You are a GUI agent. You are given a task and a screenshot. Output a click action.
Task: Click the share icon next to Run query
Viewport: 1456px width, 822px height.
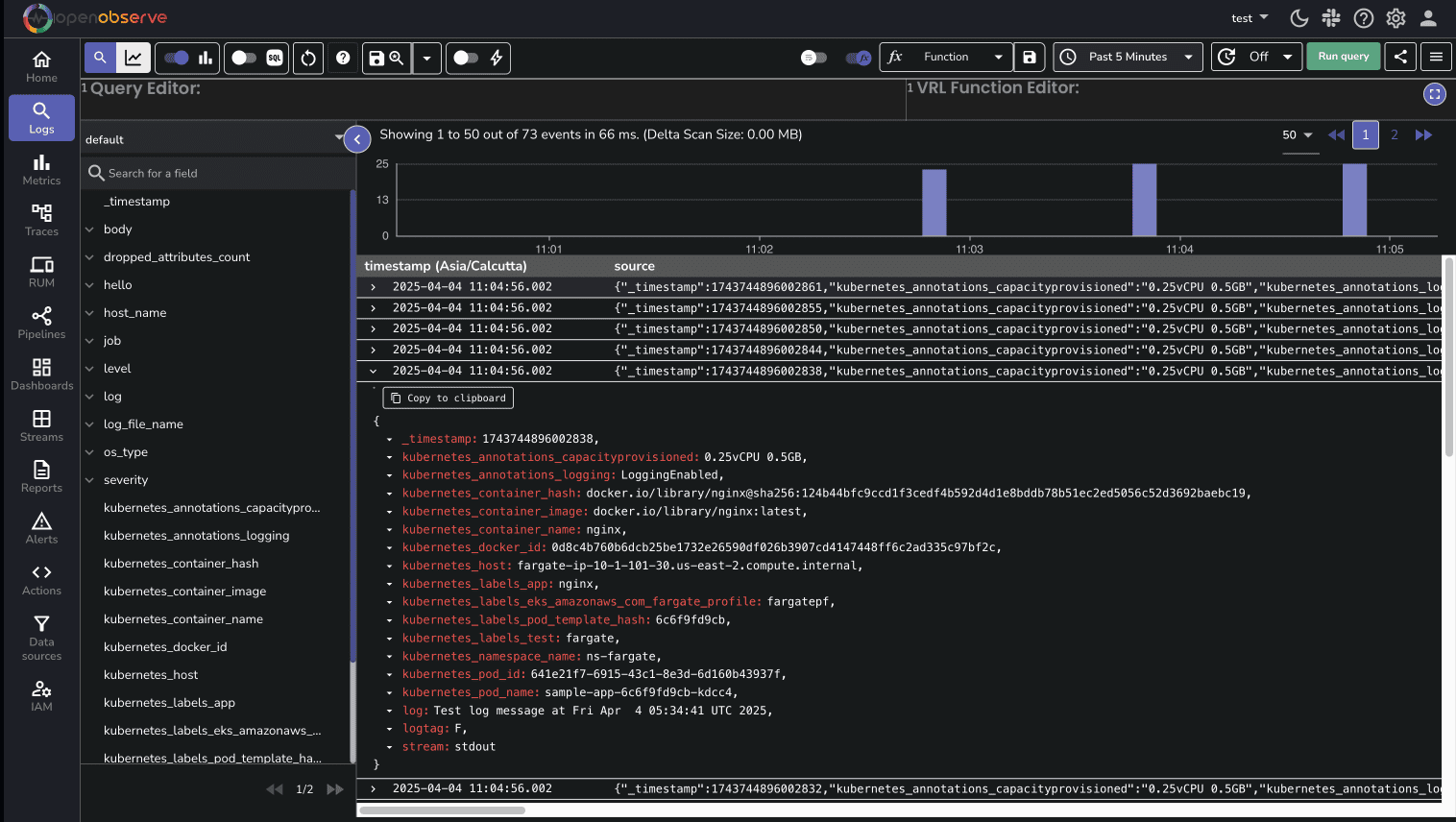point(1399,57)
